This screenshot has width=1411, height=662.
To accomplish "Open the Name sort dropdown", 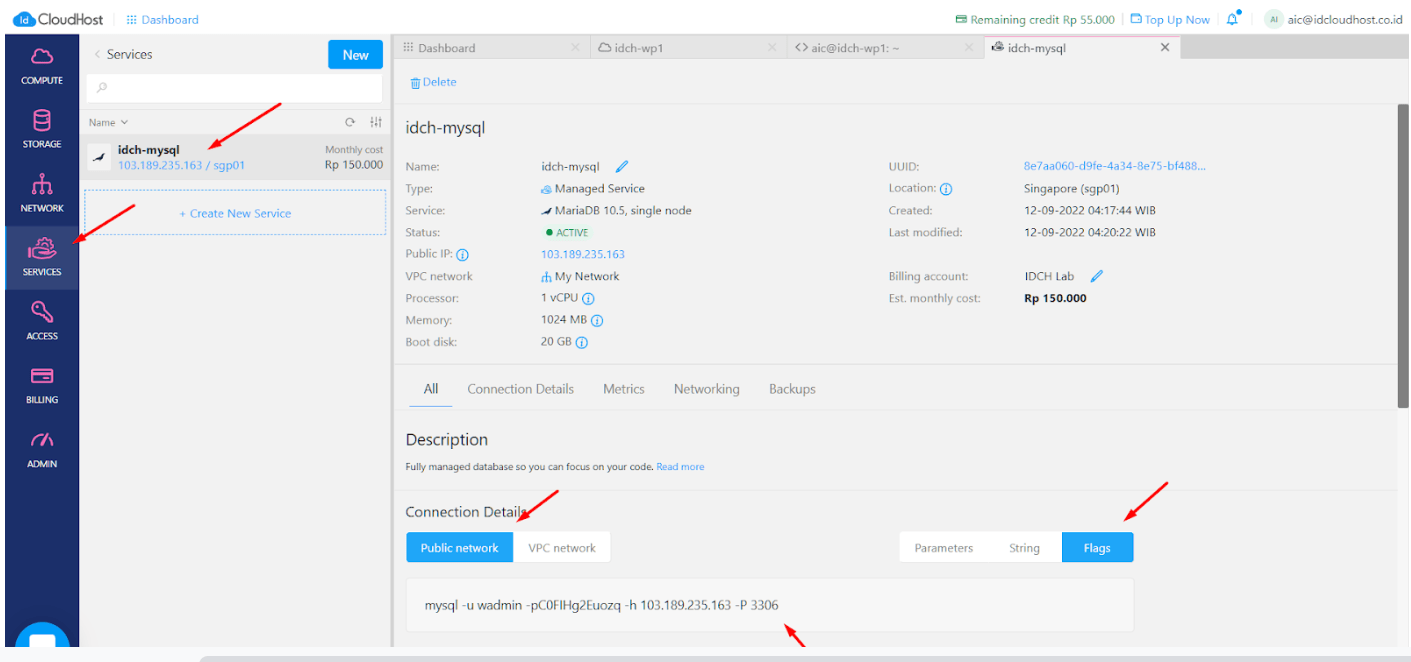I will point(108,122).
